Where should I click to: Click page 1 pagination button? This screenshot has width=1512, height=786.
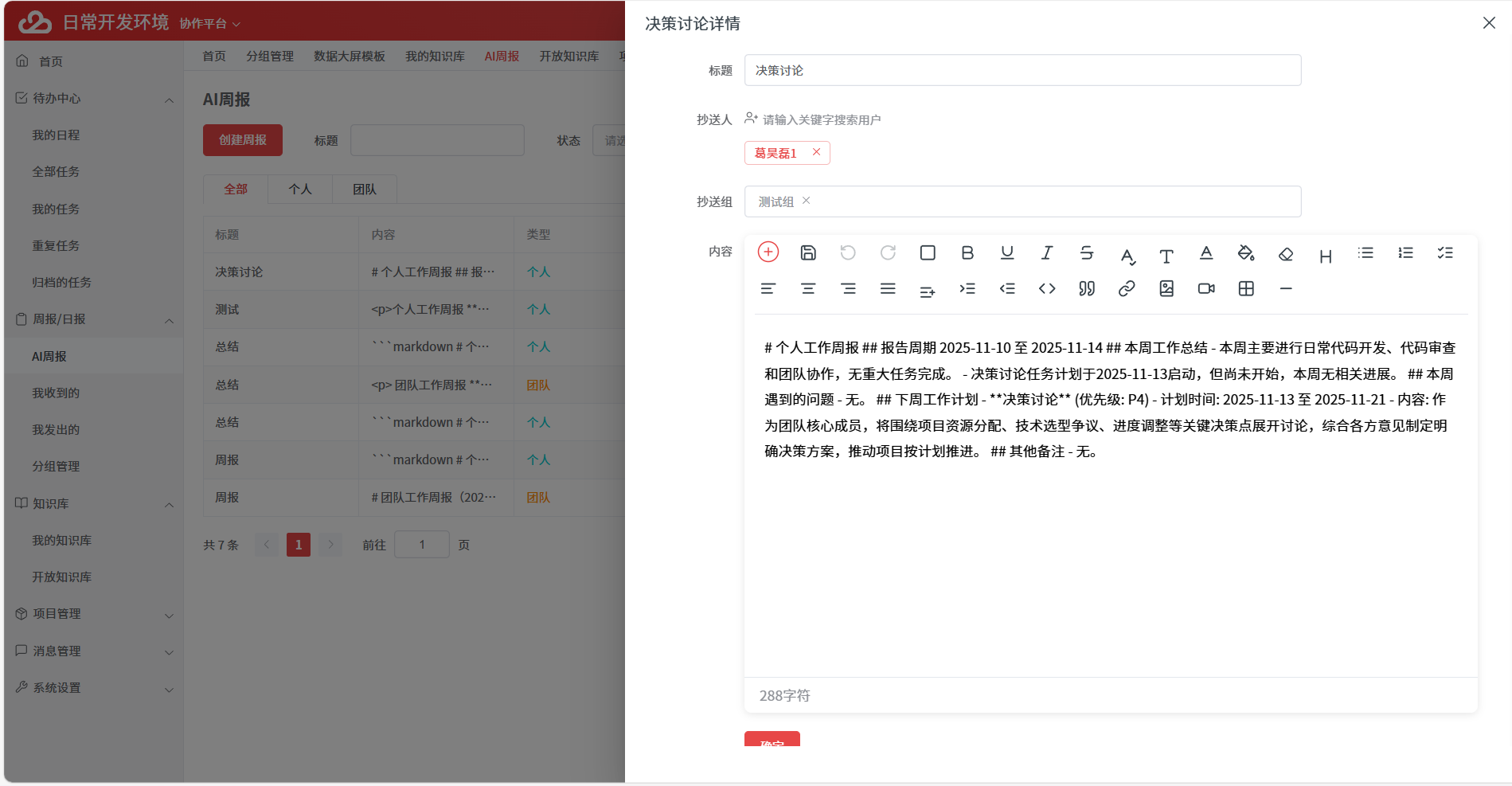pyautogui.click(x=299, y=545)
